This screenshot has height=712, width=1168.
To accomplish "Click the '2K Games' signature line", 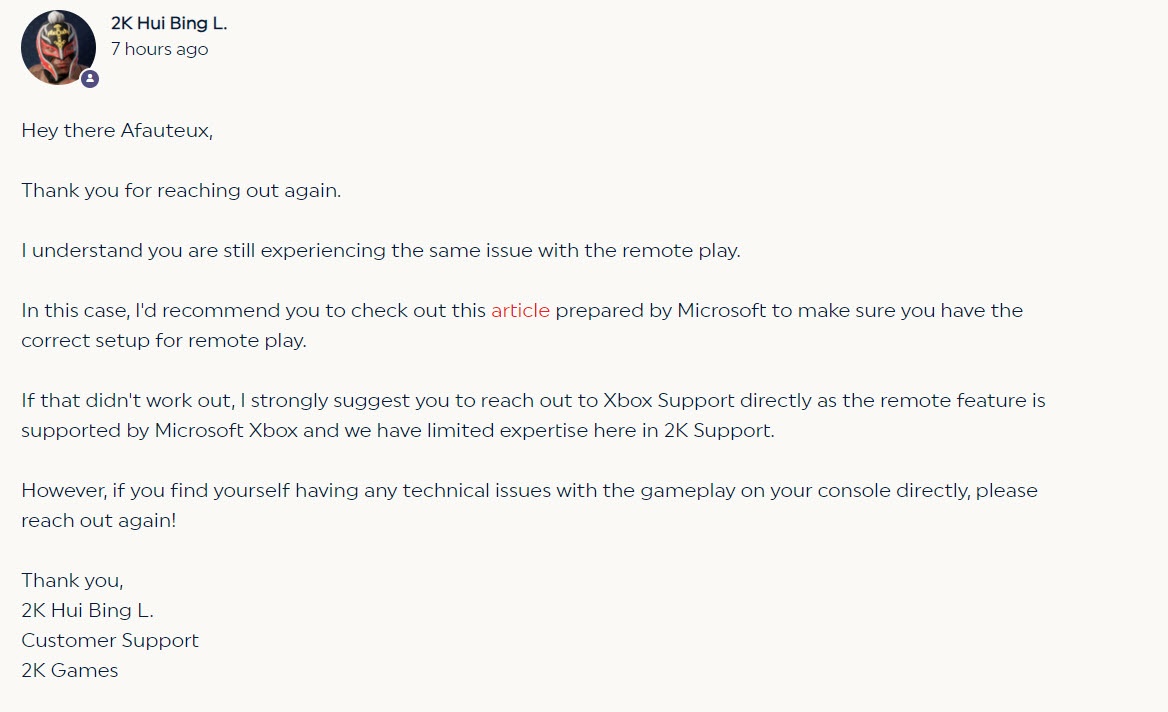I will 69,670.
